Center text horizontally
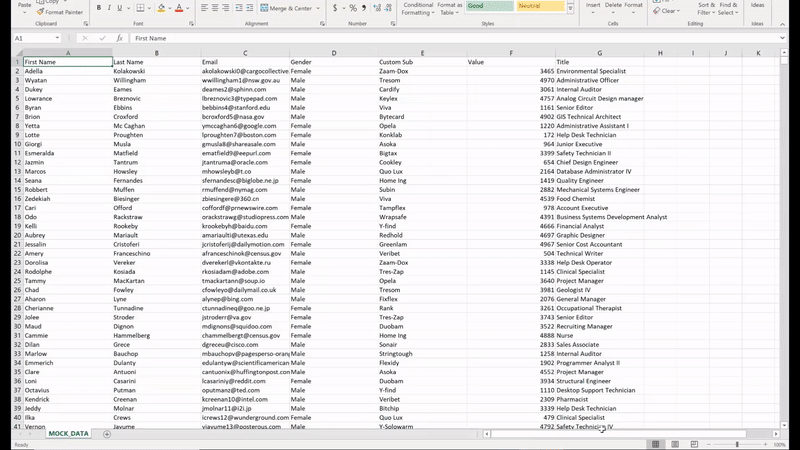This screenshot has width=800, height=450. (215, 8)
